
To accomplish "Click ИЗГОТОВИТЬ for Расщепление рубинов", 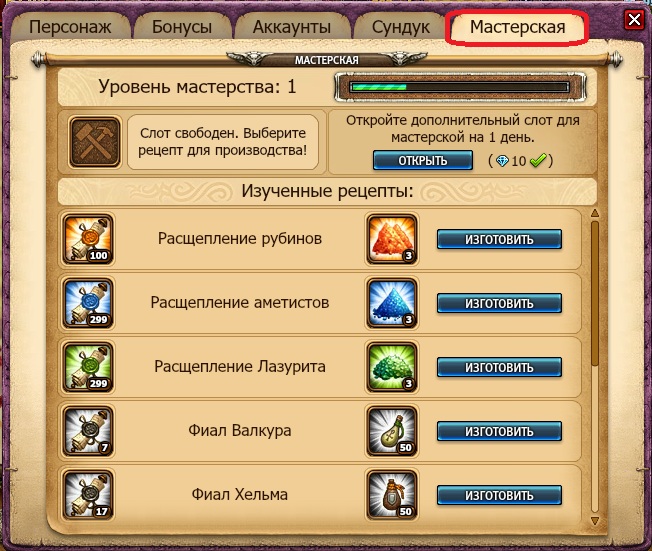I will coord(499,240).
